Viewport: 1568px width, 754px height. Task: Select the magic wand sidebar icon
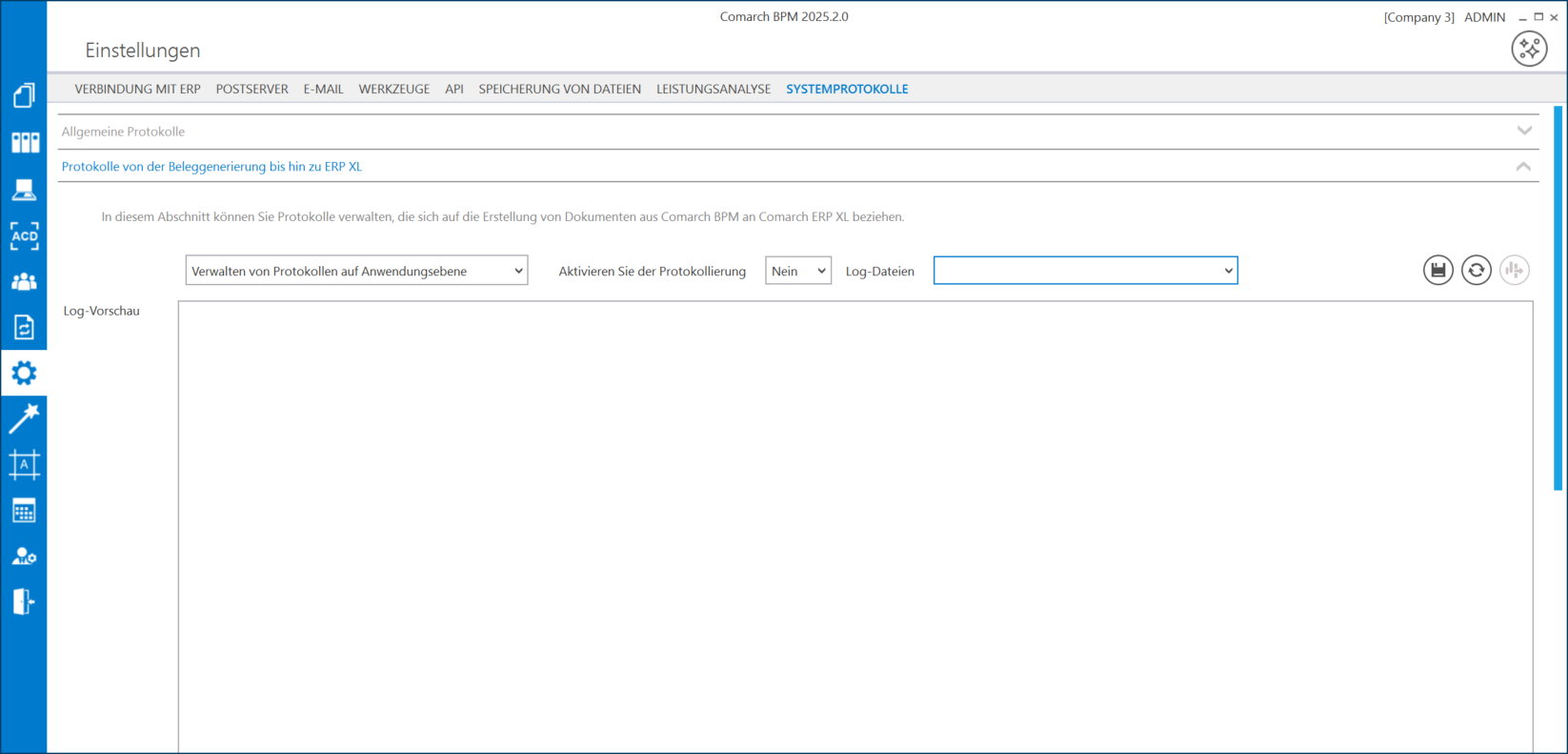[24, 418]
